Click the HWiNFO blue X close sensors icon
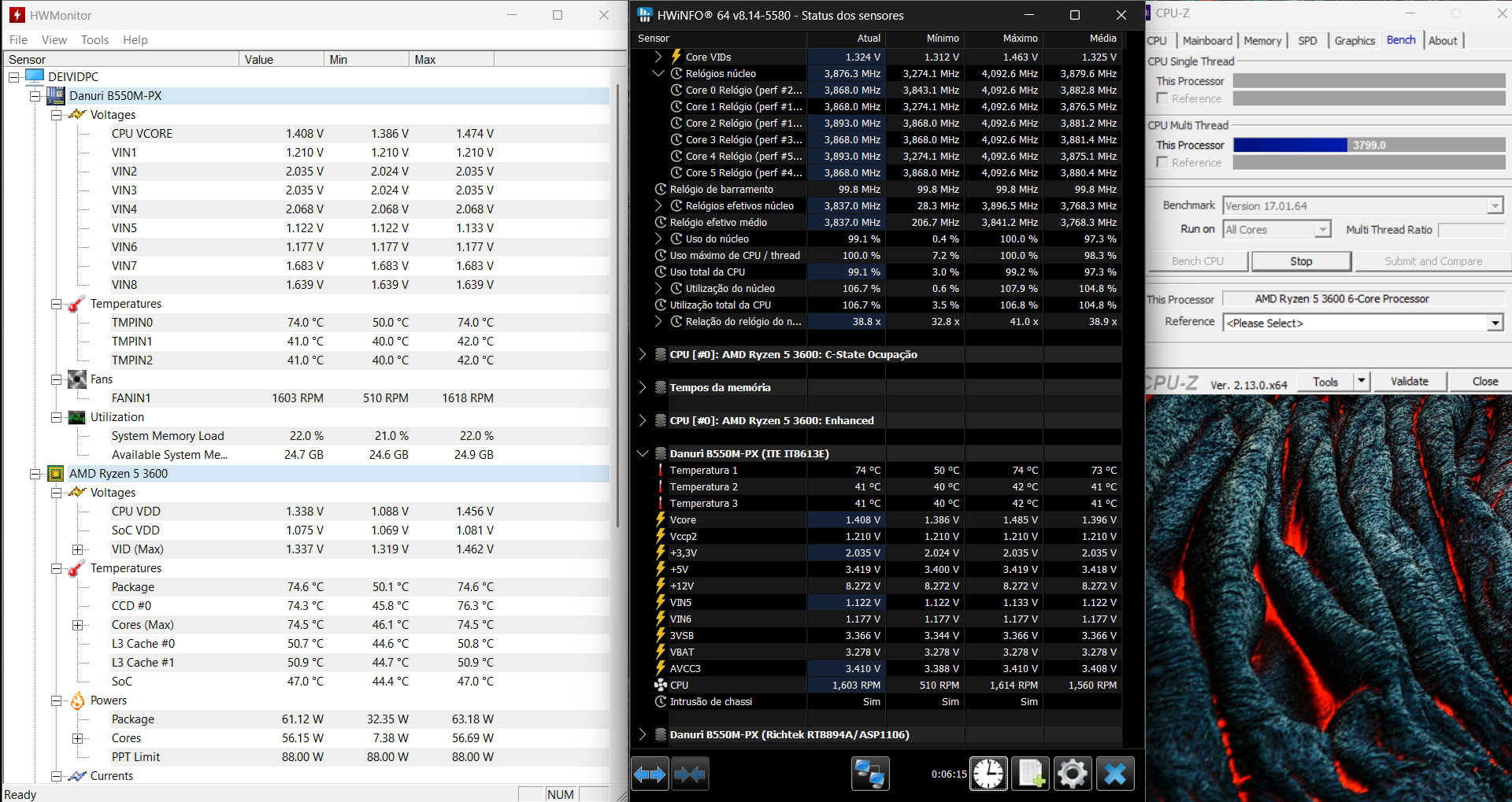The height and width of the screenshot is (802, 1512). [x=1115, y=774]
